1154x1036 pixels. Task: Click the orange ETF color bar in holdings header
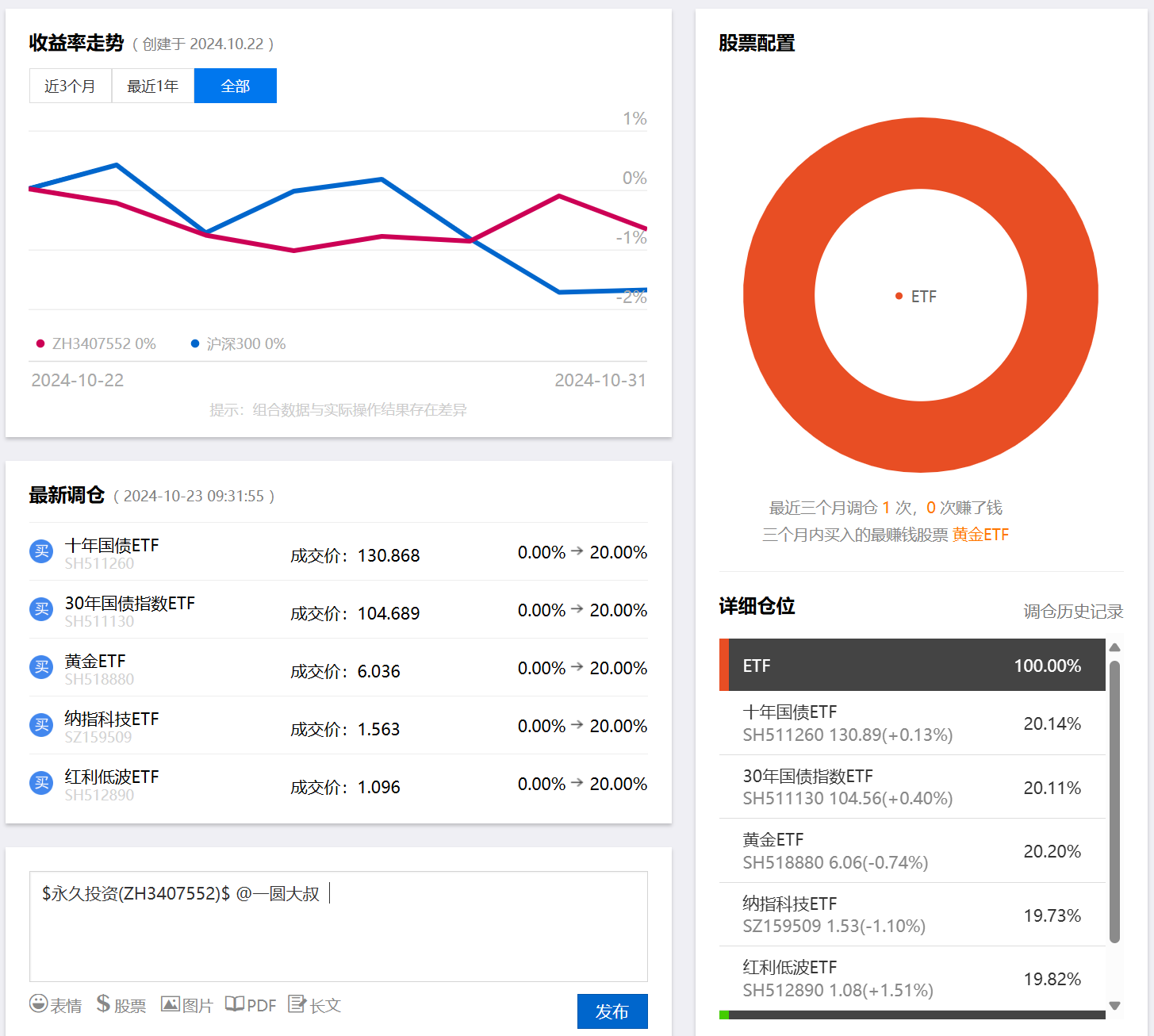(x=724, y=665)
